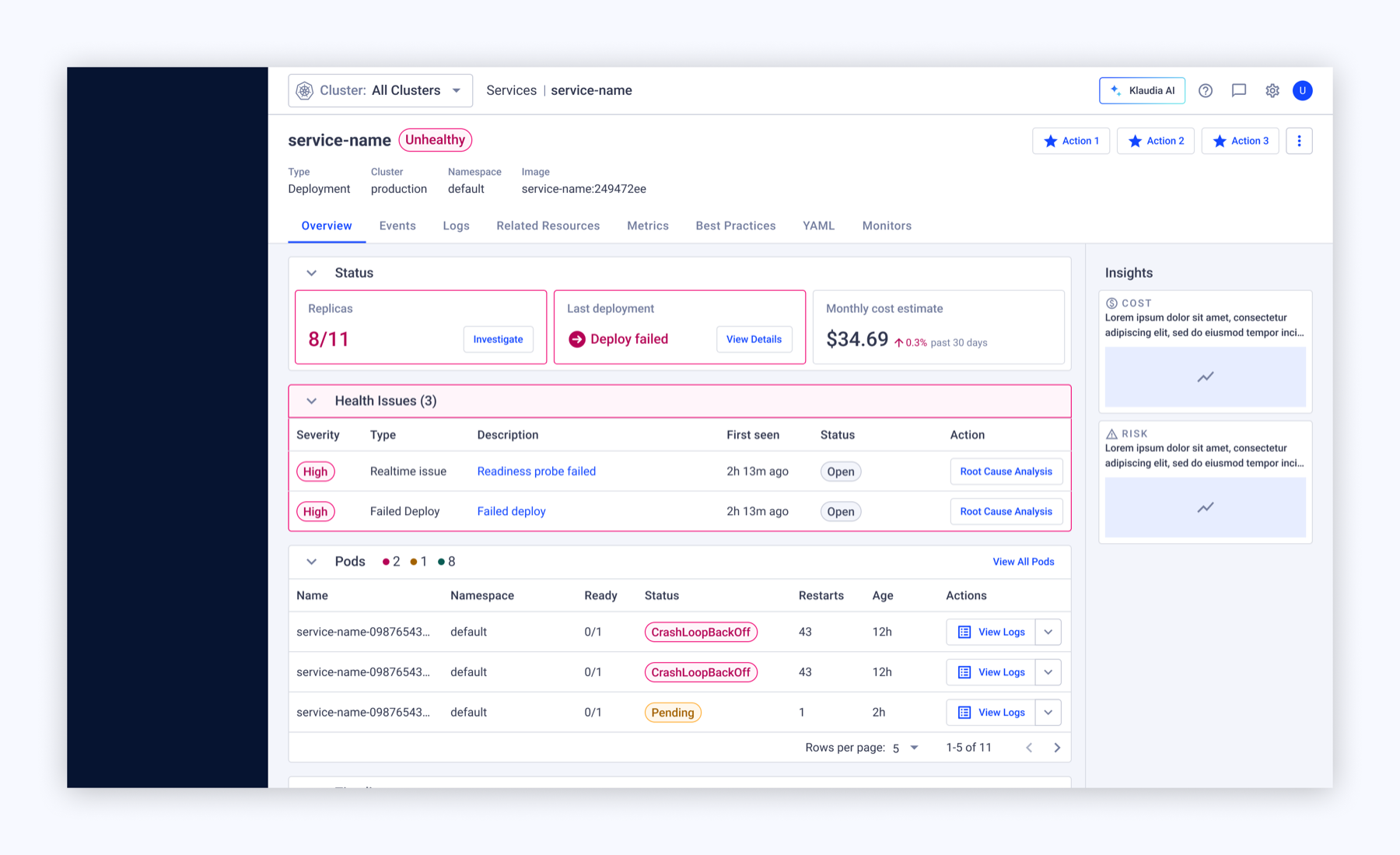Open the Readiness probe failed link

click(x=537, y=471)
